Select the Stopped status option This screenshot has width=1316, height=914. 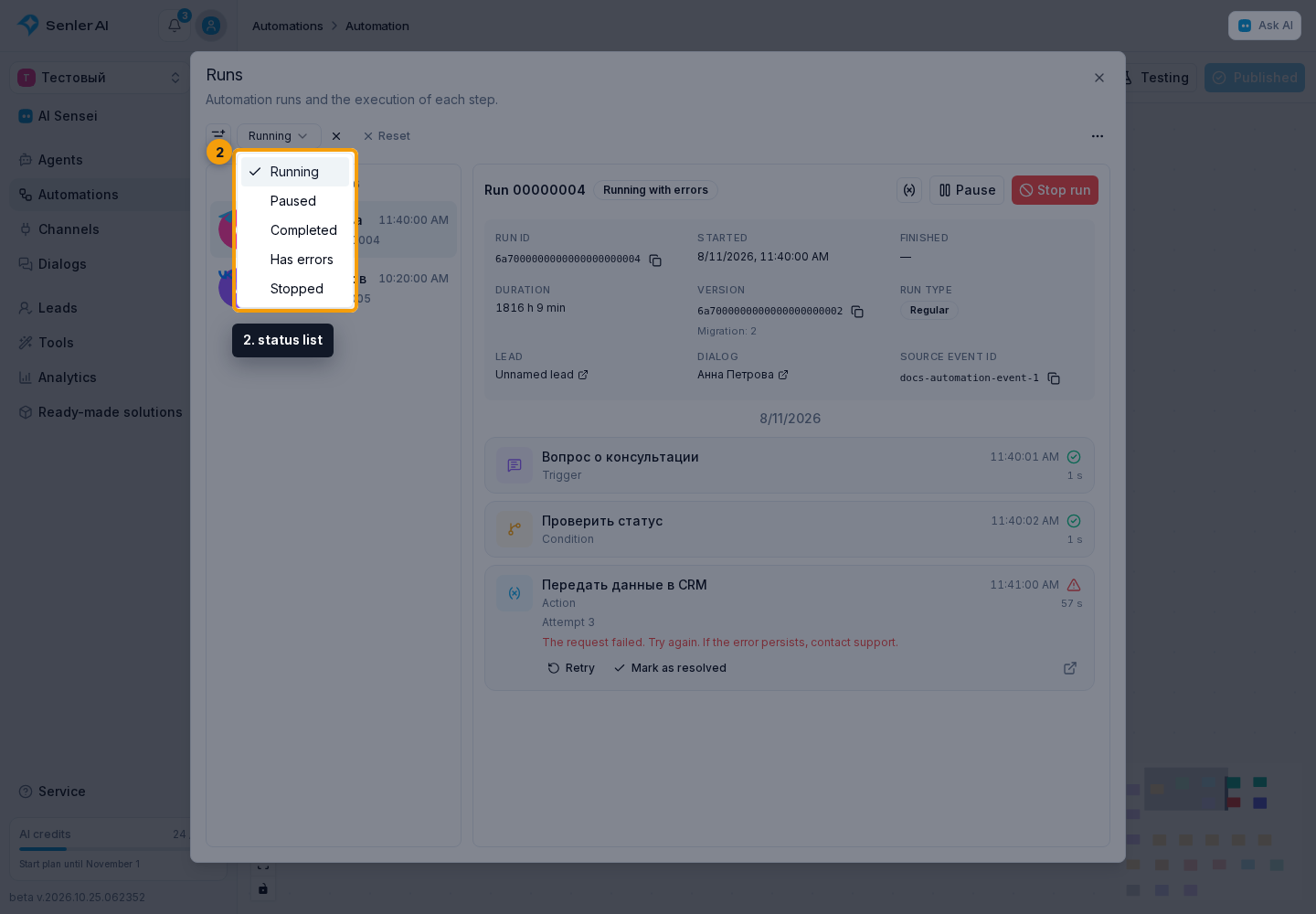point(295,289)
